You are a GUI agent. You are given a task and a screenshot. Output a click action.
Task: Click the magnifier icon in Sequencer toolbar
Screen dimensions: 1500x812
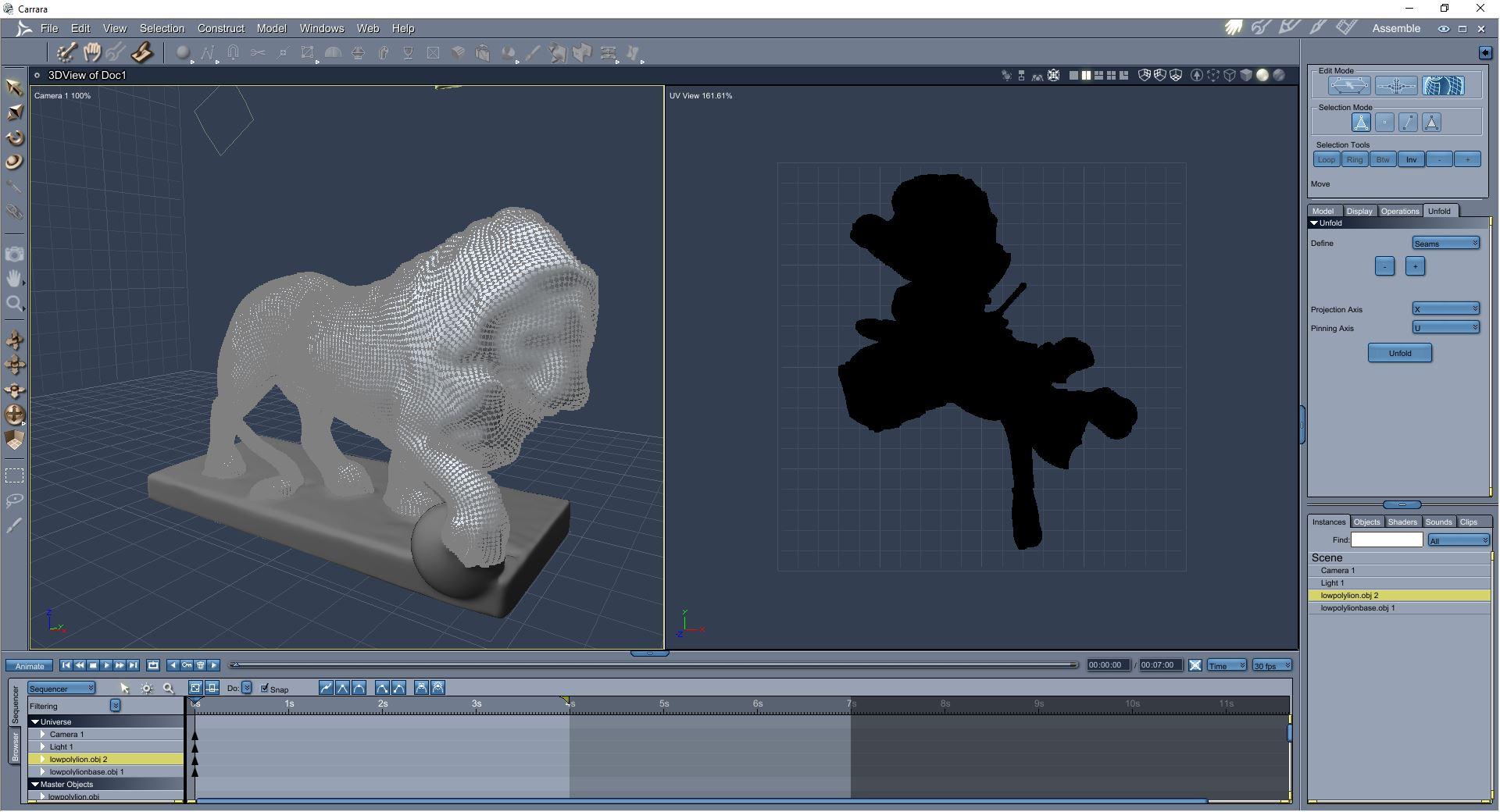pos(168,688)
